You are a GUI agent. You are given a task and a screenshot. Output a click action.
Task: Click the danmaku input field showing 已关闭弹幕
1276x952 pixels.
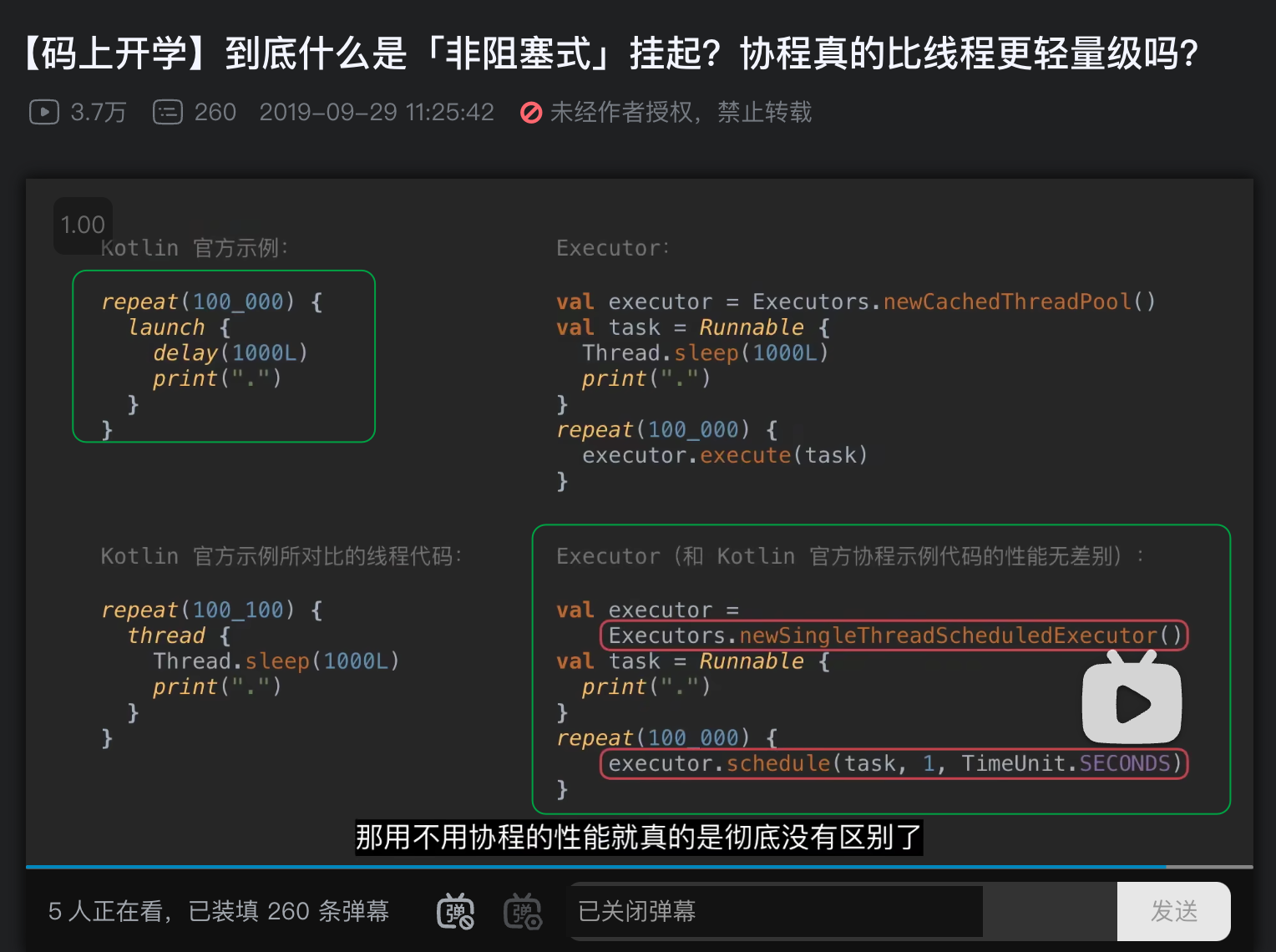[777, 911]
